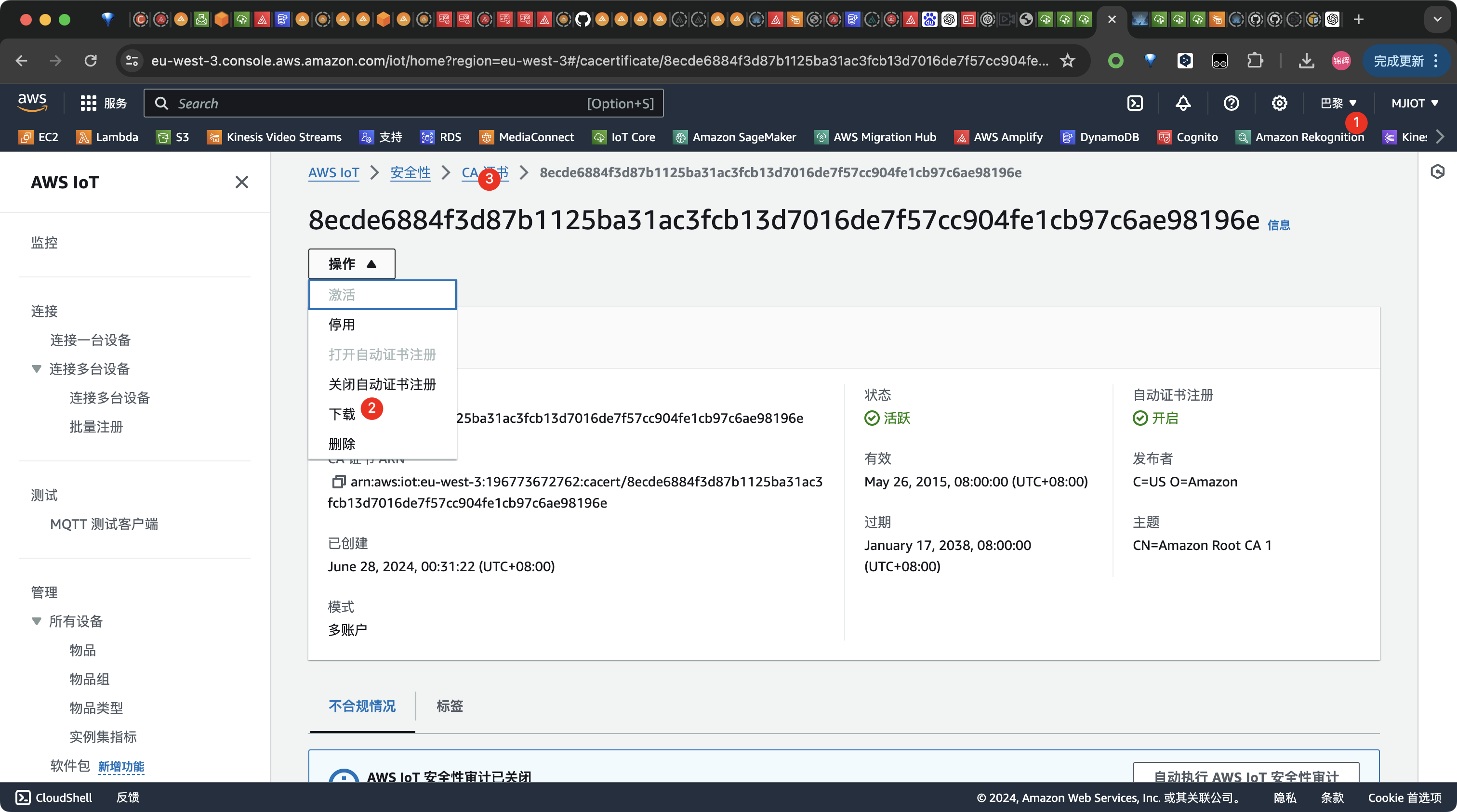Open the 操作 actions dropdown
1457x812 pixels.
coord(352,264)
